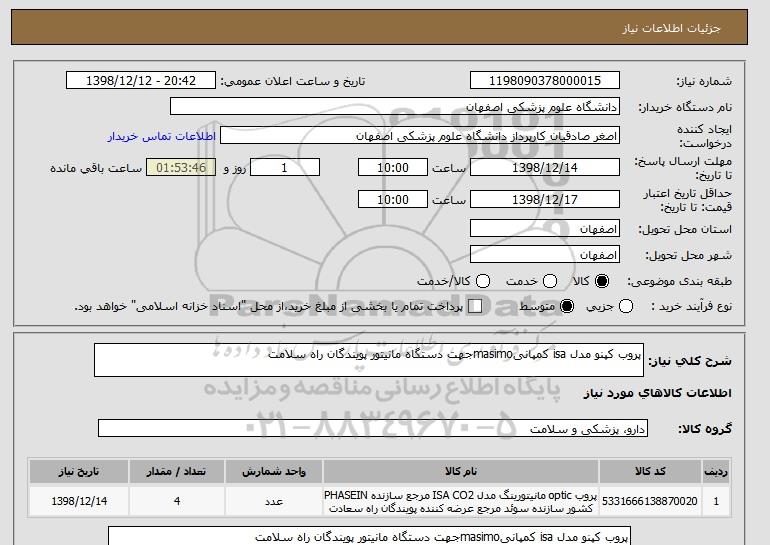This screenshot has height=545, width=770.
Task: Select the کالا/خدمت radio button
Action: click(483, 281)
